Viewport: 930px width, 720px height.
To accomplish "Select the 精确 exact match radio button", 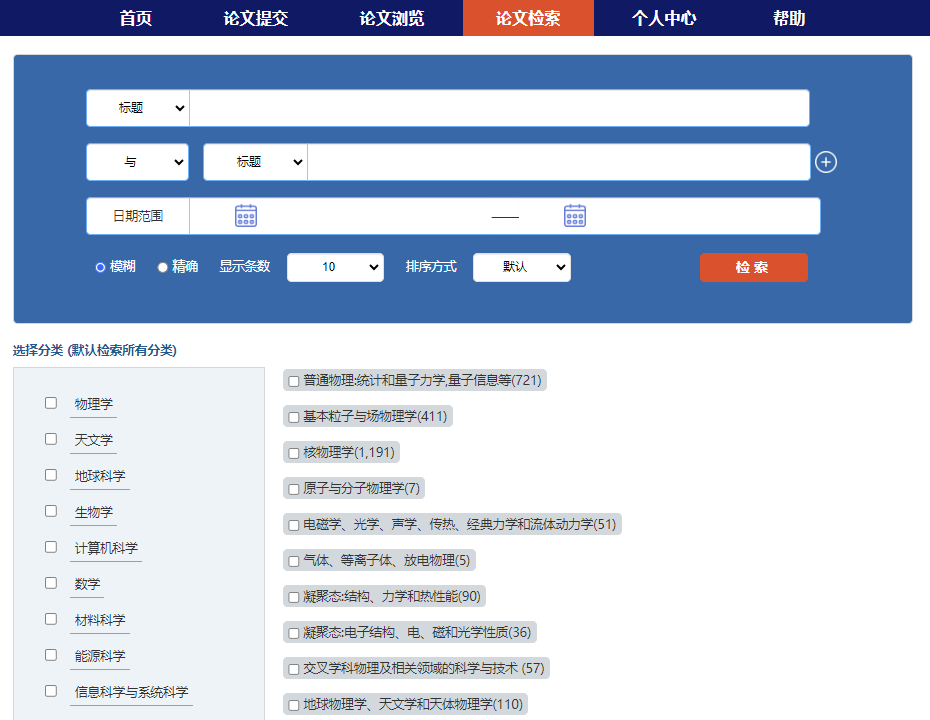I will point(163,267).
